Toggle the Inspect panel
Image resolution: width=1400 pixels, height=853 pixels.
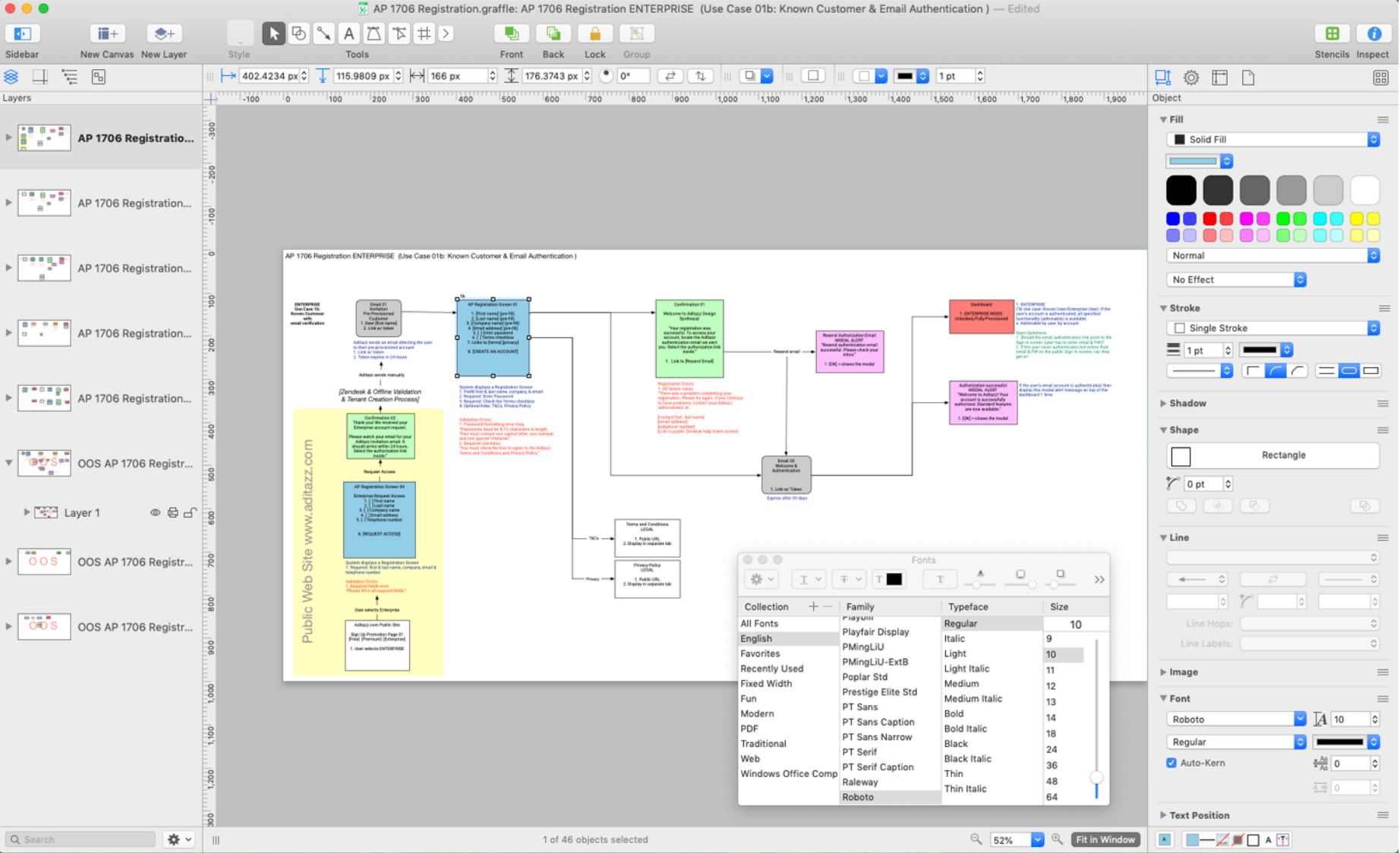pyautogui.click(x=1373, y=34)
